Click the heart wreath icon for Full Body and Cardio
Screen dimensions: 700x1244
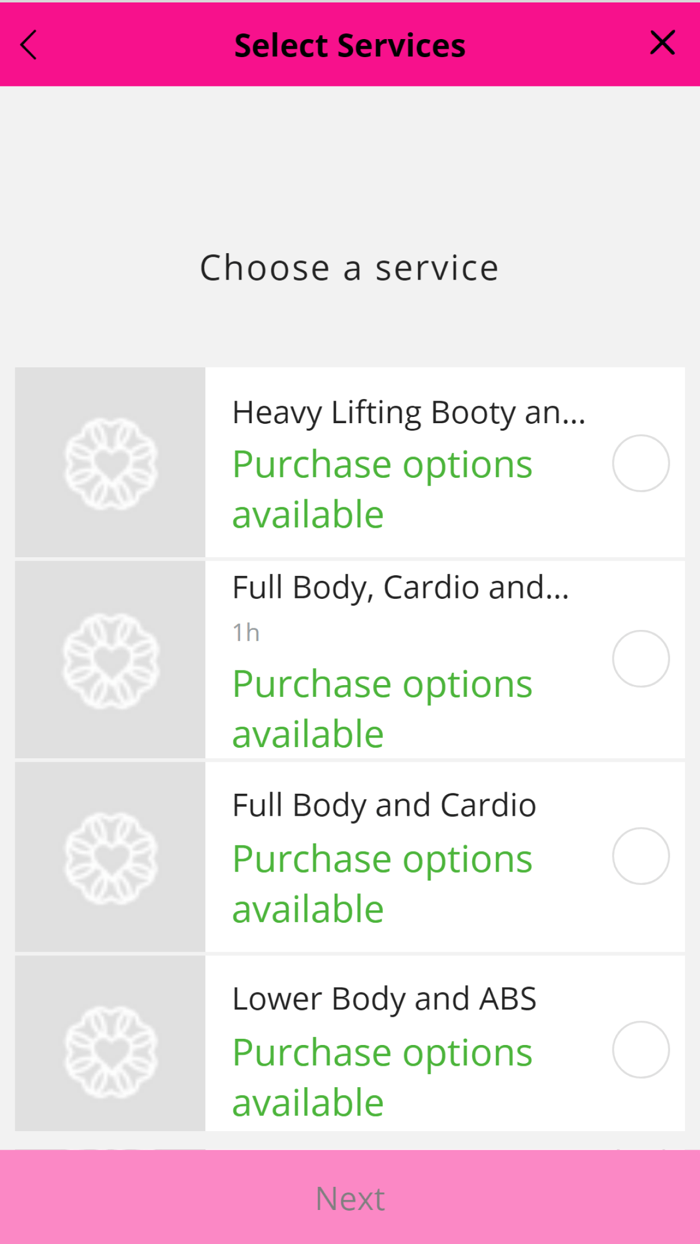pos(109,855)
